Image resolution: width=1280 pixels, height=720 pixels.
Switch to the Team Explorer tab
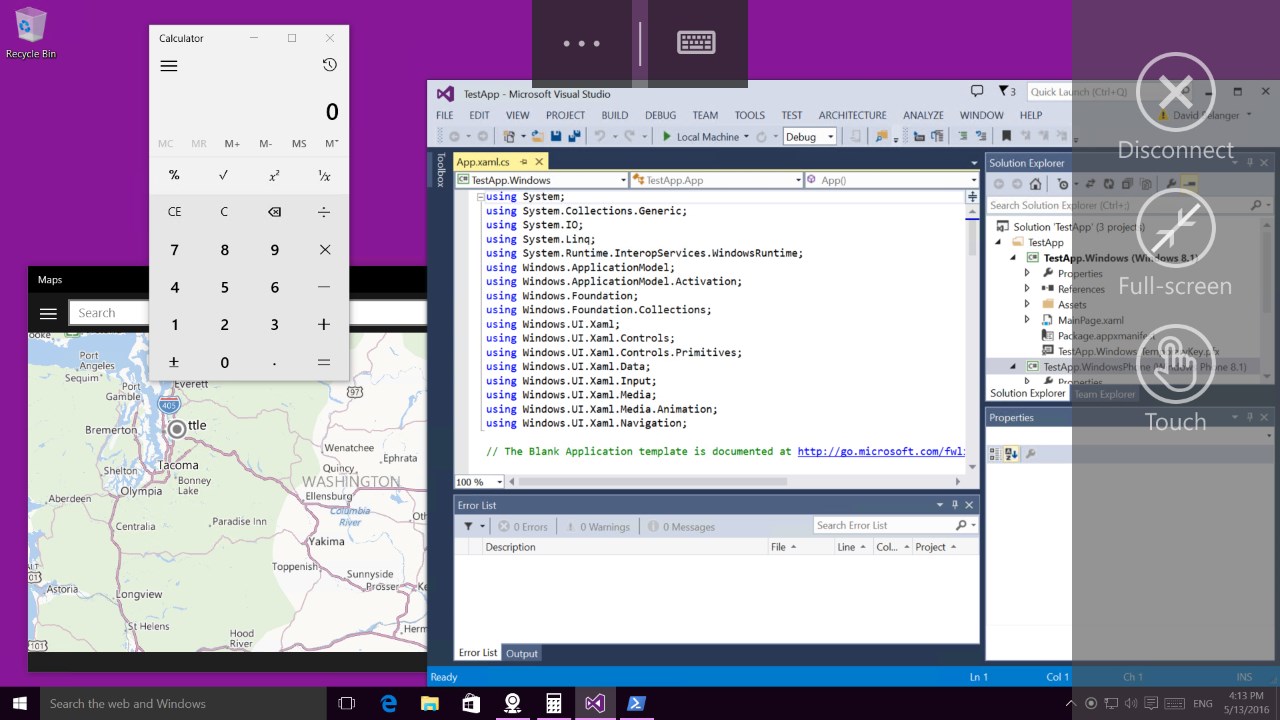coord(1105,394)
